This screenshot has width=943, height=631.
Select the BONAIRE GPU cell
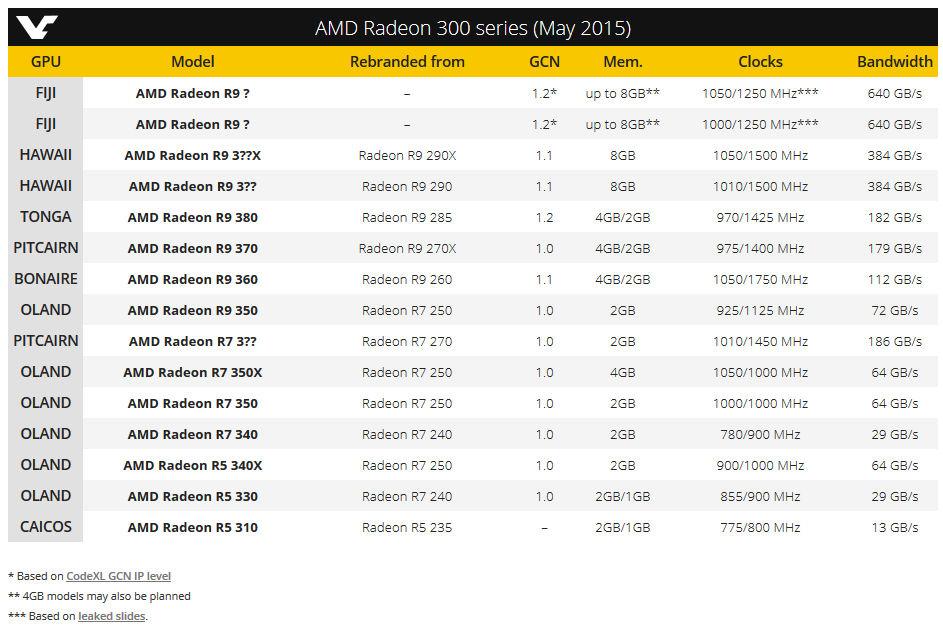click(46, 279)
